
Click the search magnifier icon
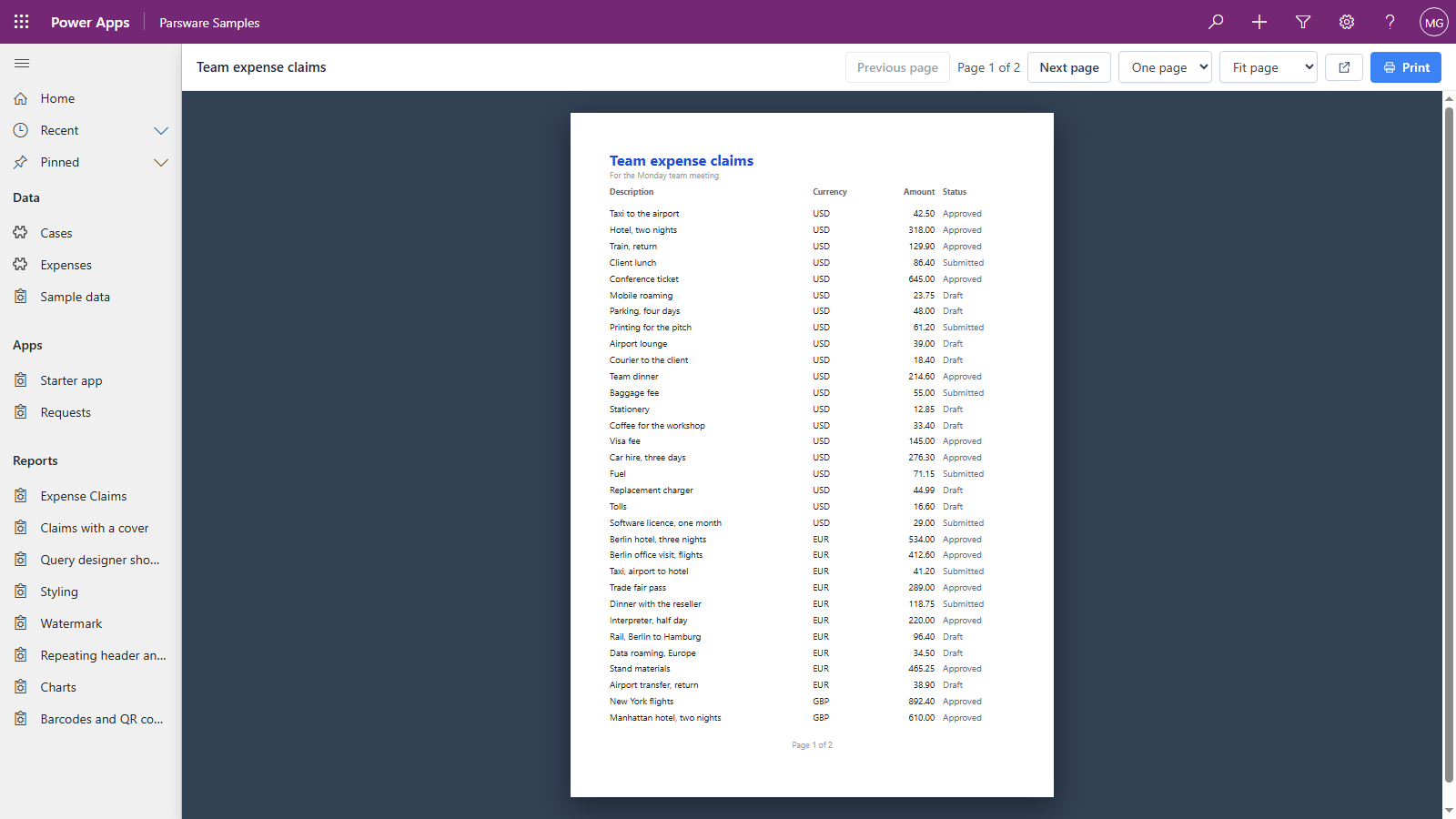click(x=1216, y=22)
